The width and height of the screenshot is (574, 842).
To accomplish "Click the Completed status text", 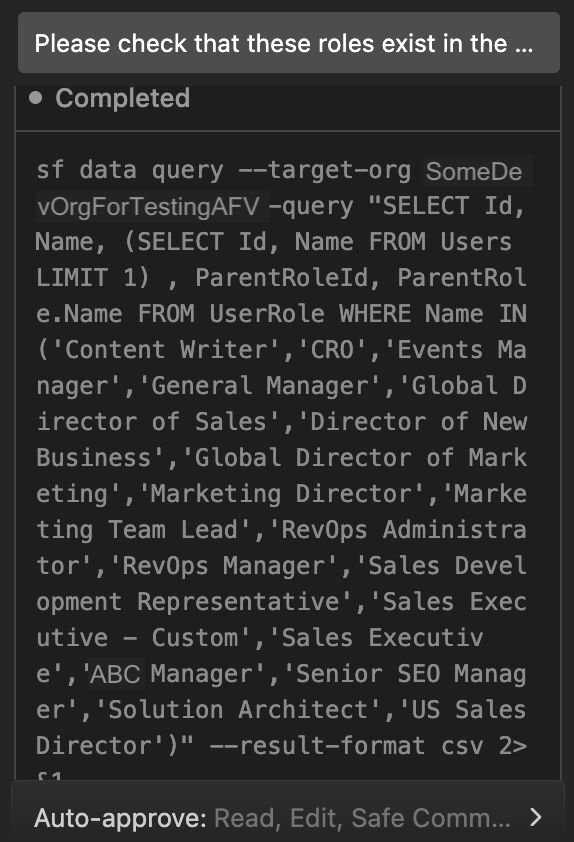I will coord(122,98).
